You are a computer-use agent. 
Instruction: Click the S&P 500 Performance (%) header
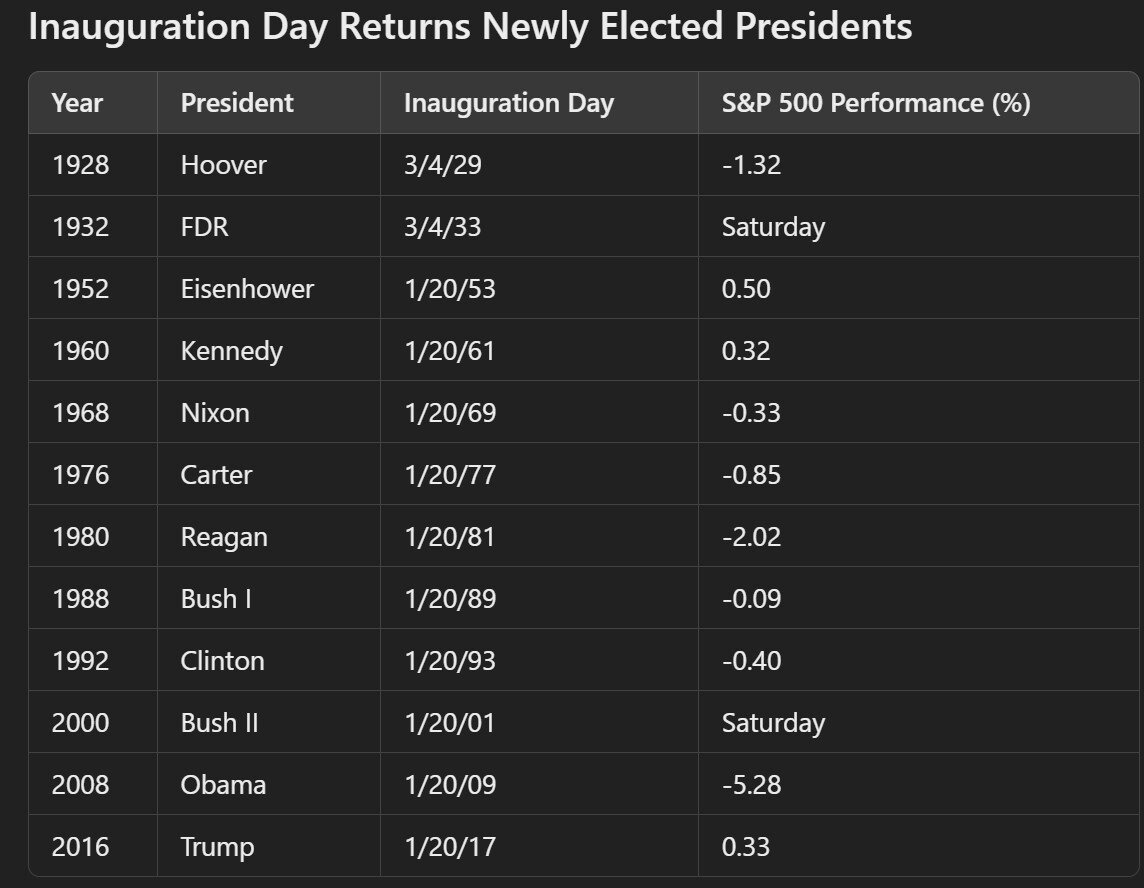(876, 103)
